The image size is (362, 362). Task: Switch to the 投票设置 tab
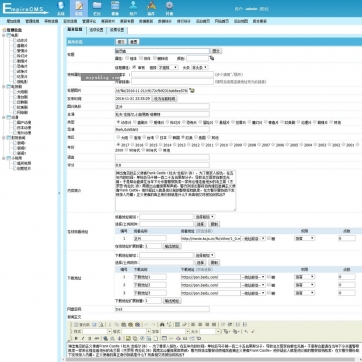tap(117, 30)
